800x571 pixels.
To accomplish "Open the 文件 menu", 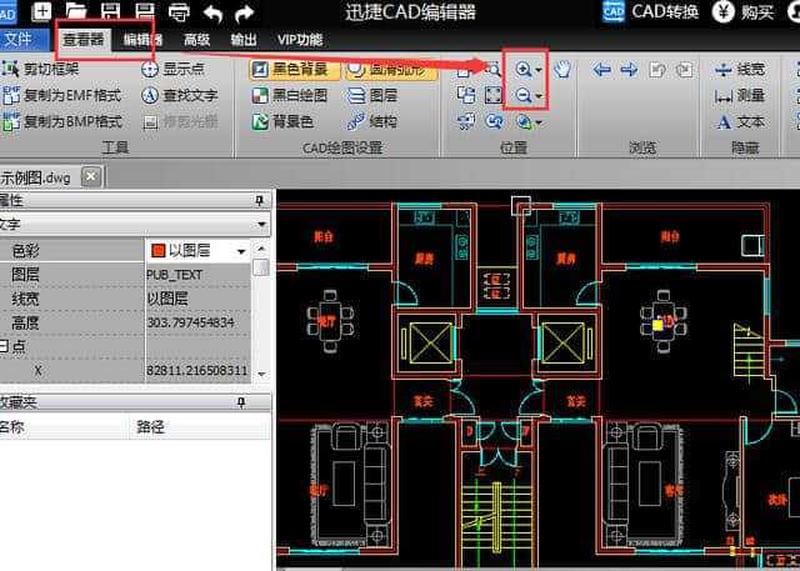I will point(20,39).
